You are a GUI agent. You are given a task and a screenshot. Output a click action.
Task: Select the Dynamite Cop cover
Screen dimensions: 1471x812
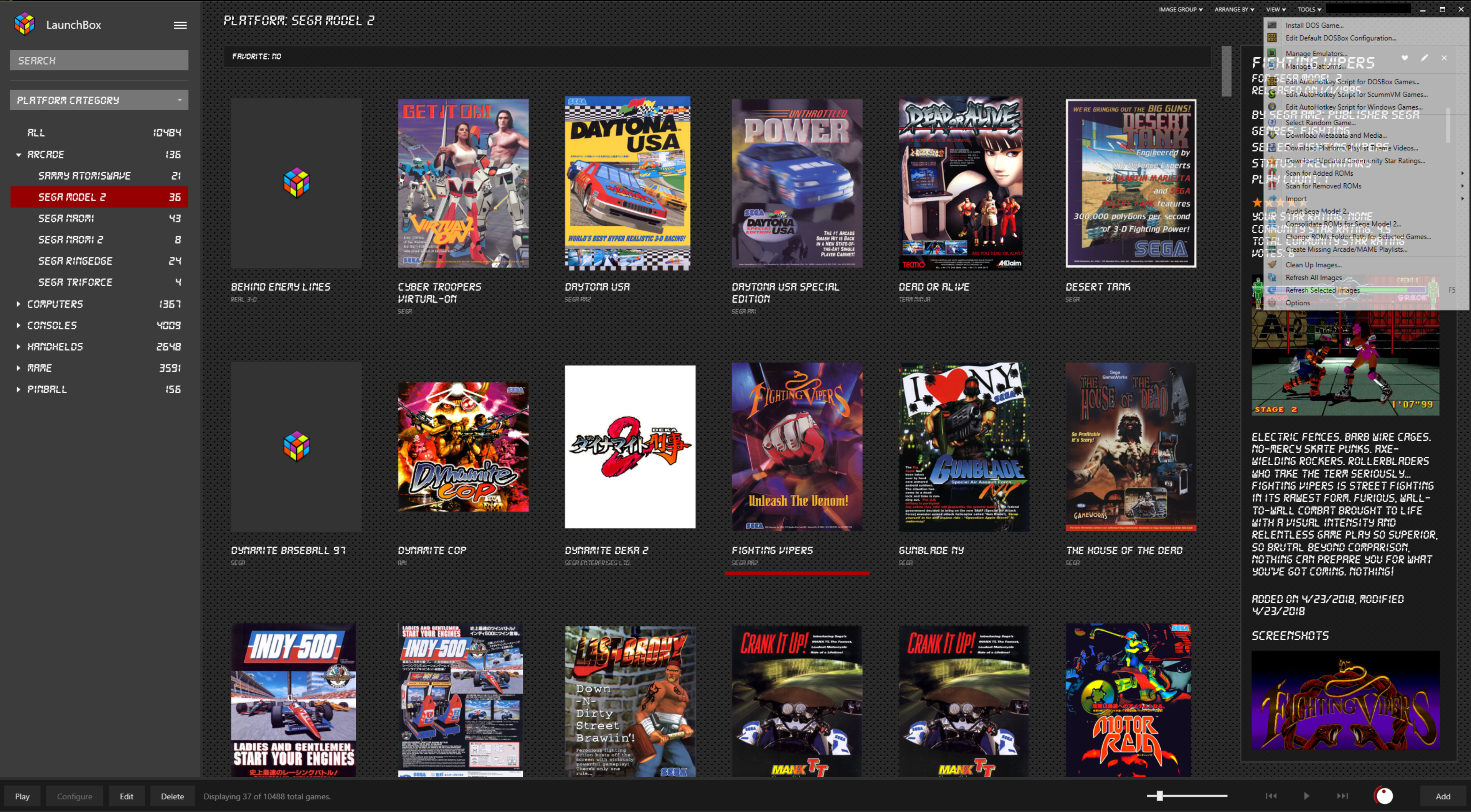pos(463,447)
